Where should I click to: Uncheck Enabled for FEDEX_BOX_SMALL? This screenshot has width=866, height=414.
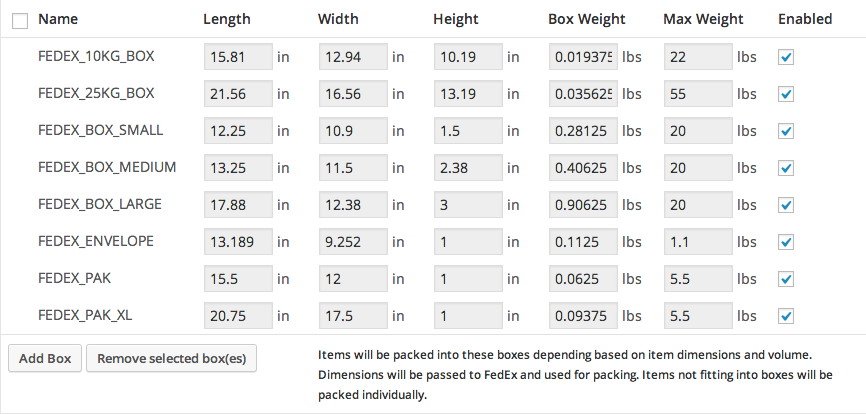pos(786,131)
